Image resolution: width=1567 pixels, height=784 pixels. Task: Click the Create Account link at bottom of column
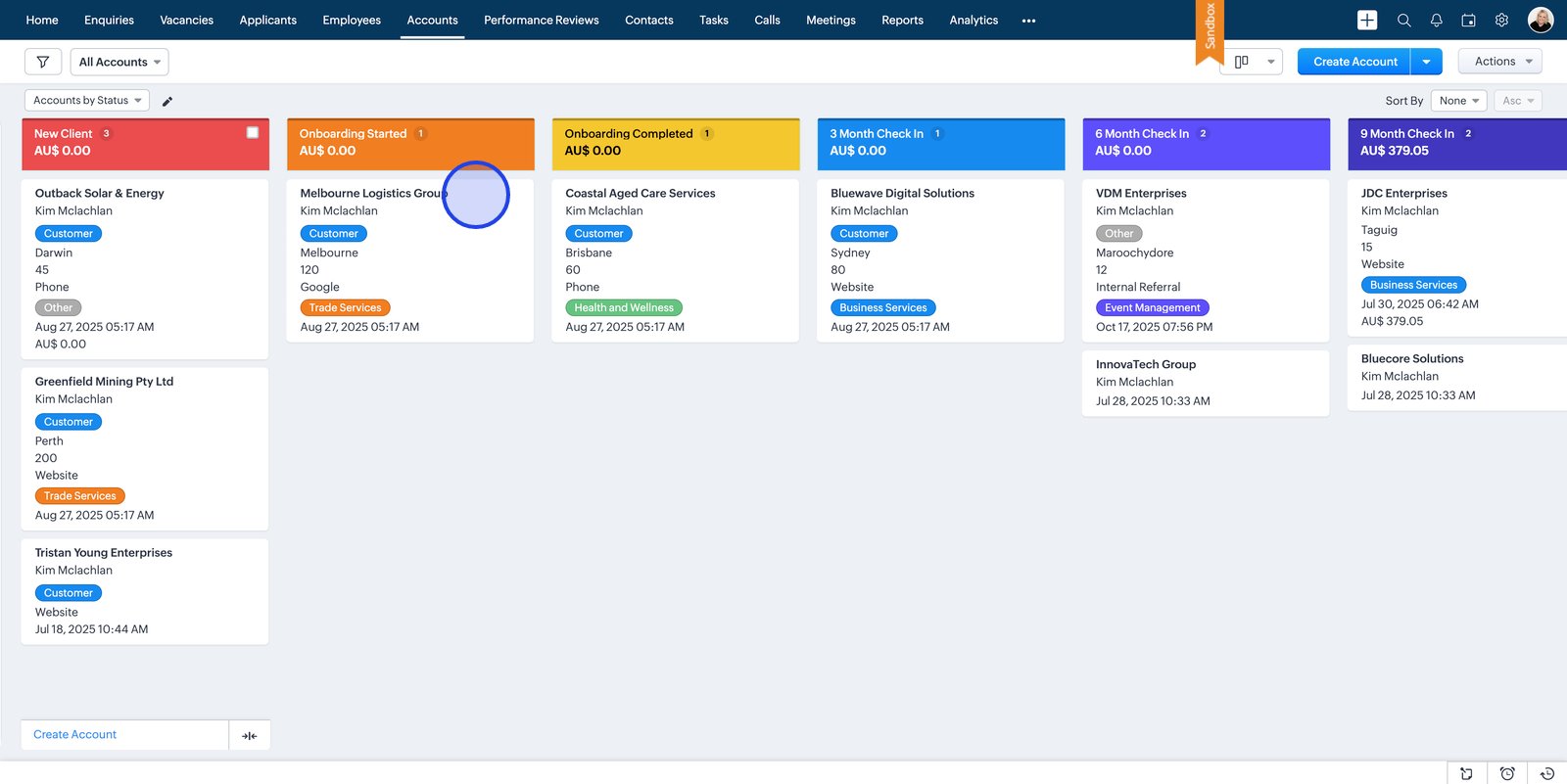pos(74,734)
